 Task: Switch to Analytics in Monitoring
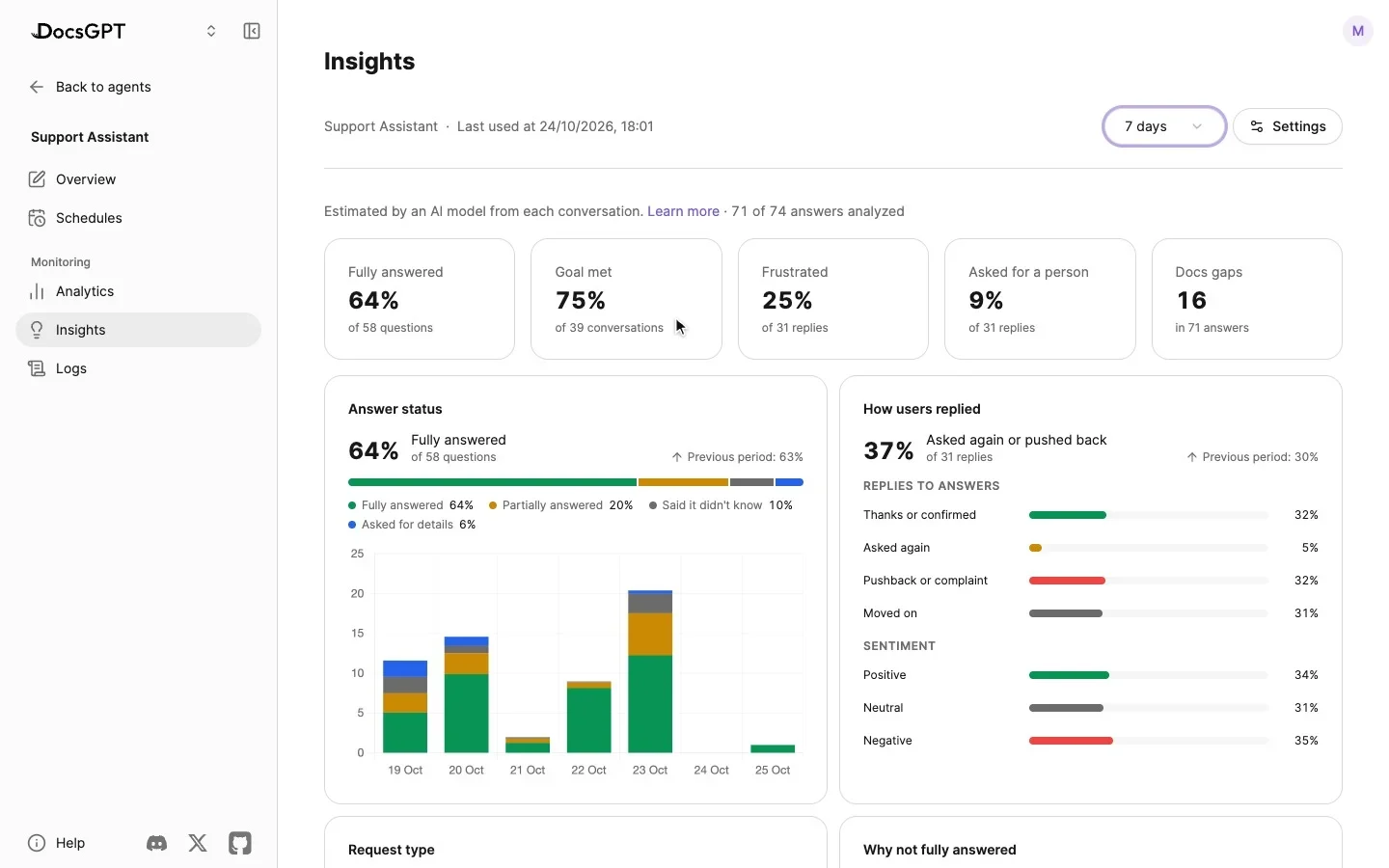click(x=138, y=291)
